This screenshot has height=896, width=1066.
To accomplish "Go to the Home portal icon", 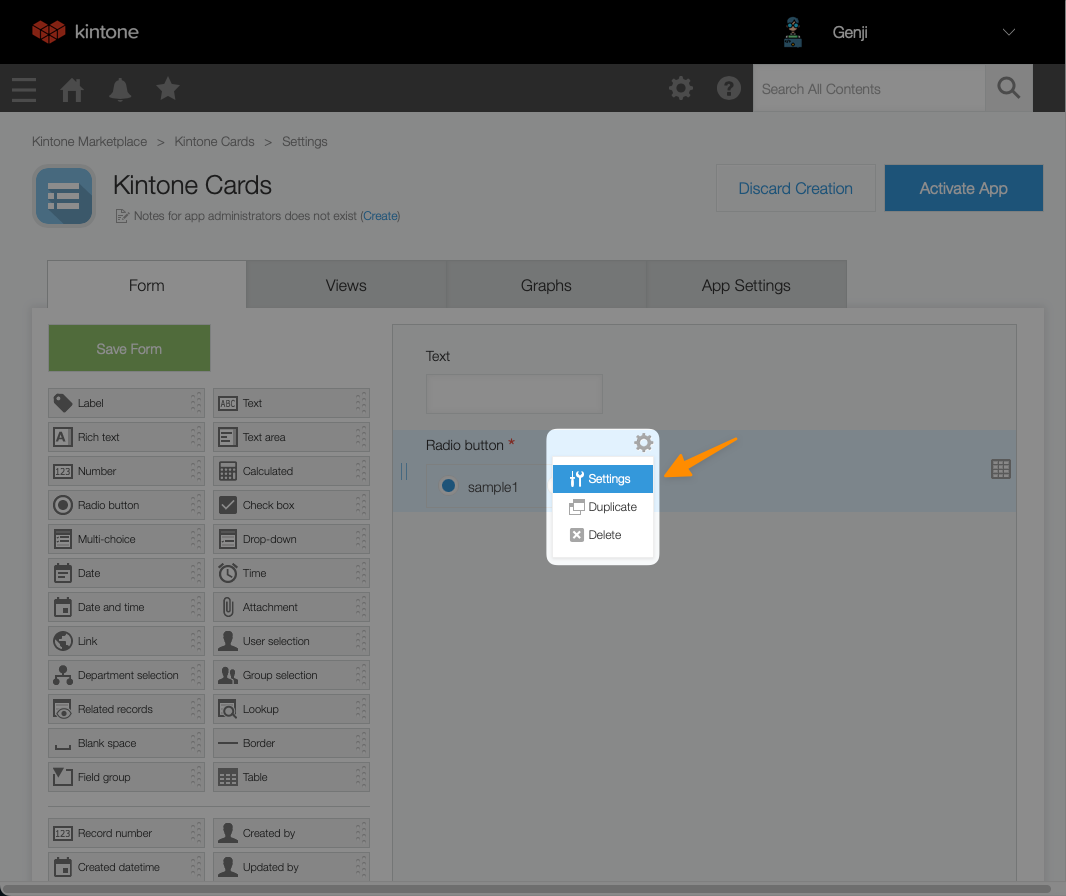I will 72,89.
